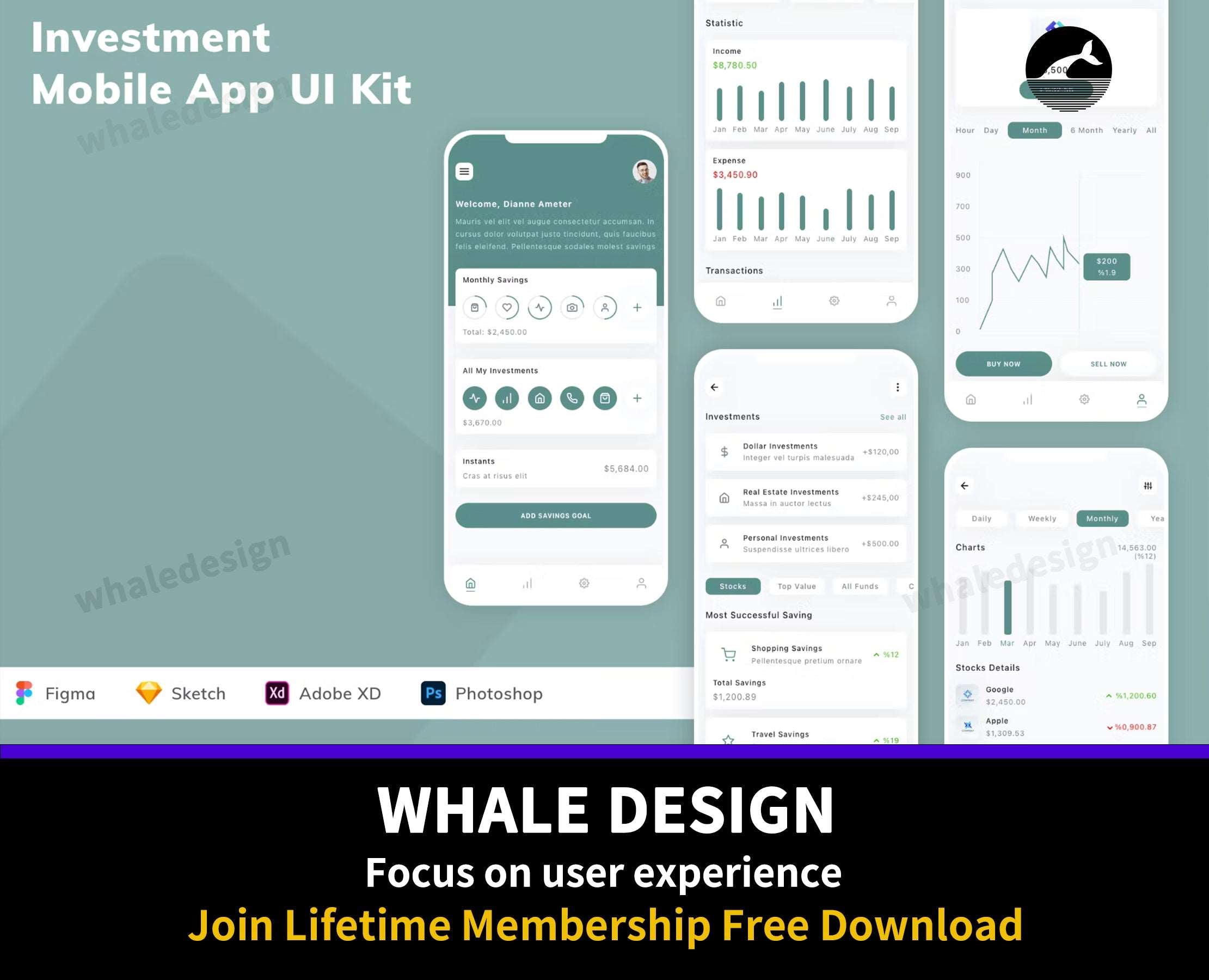1209x980 pixels.
Task: Click the pulse/activity icon in investments
Action: pyautogui.click(x=474, y=398)
